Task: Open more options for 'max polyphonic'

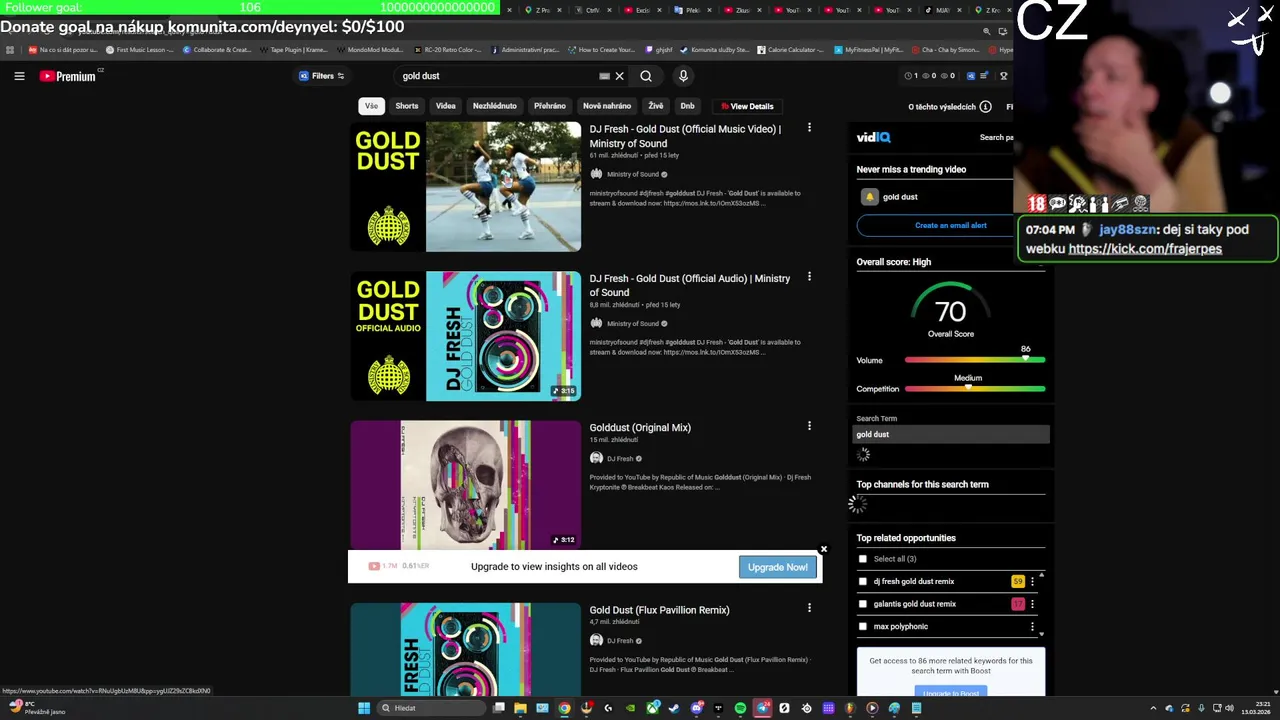Action: (1032, 627)
